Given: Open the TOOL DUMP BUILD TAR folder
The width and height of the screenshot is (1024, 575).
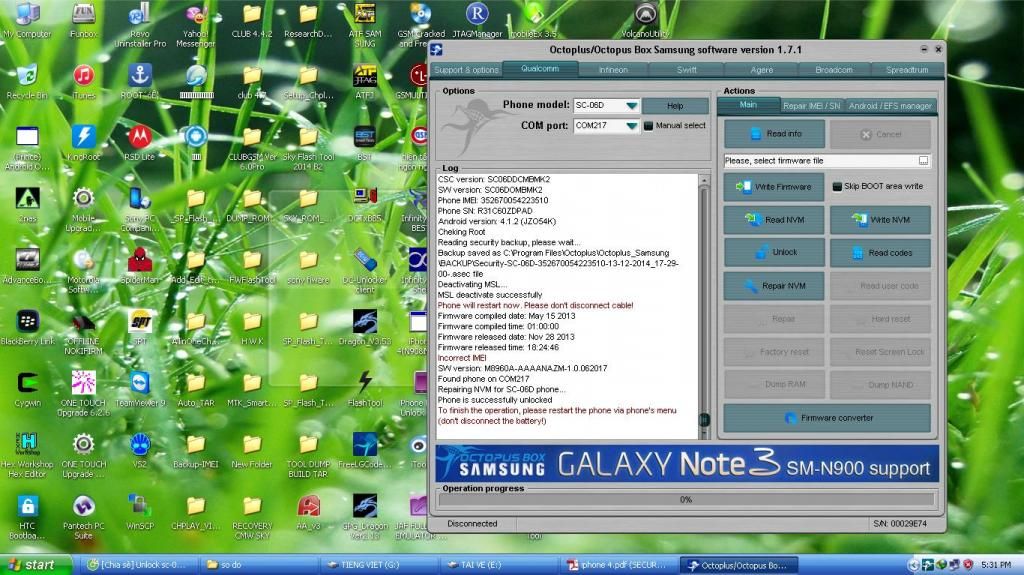Looking at the screenshot, I should [308, 455].
